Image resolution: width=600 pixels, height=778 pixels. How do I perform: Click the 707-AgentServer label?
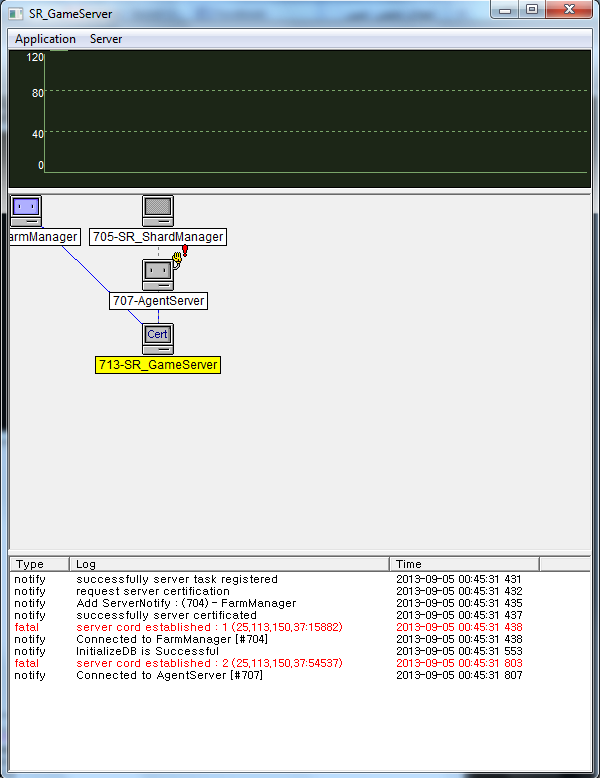pos(158,301)
